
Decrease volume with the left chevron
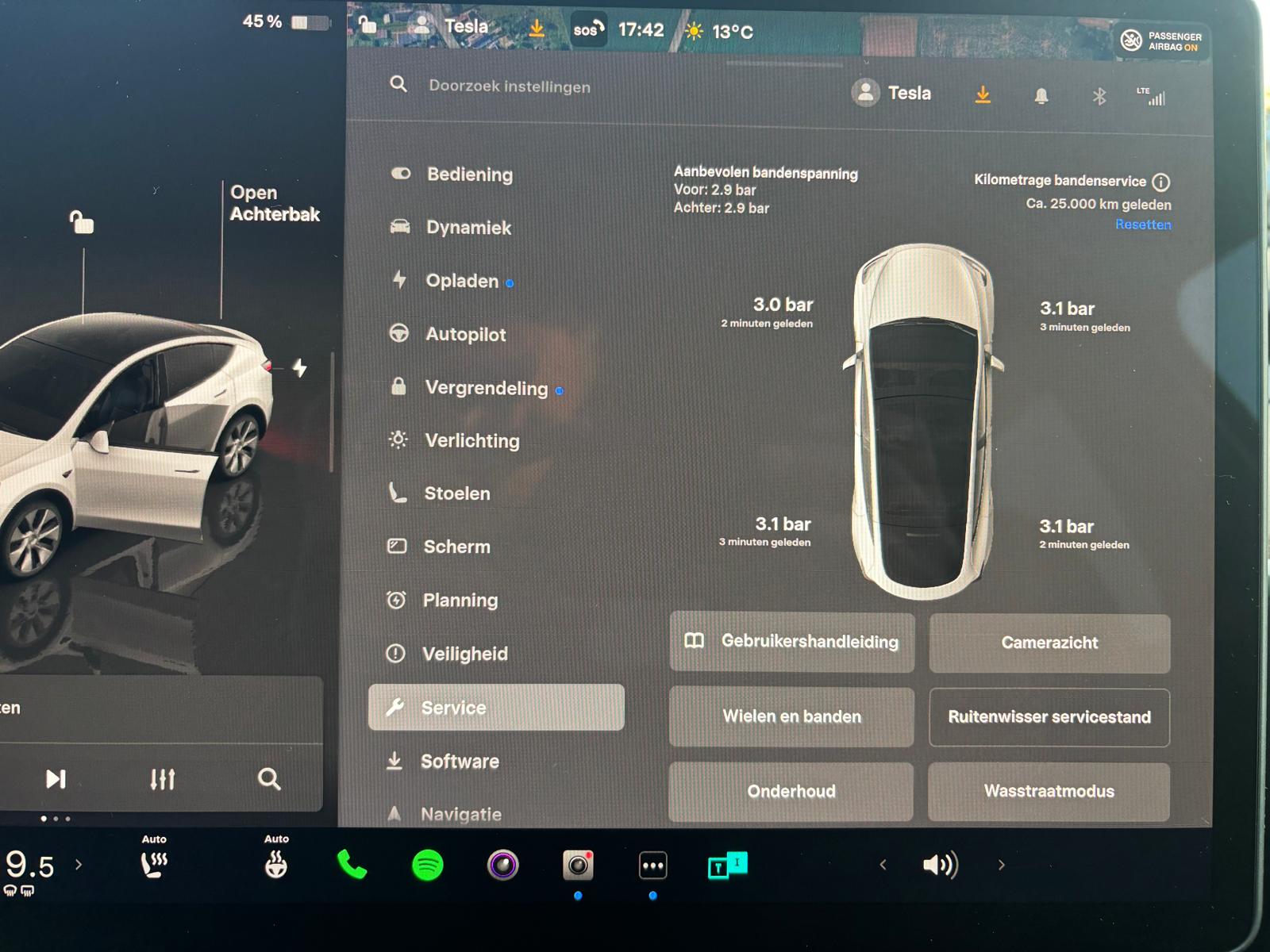click(883, 865)
